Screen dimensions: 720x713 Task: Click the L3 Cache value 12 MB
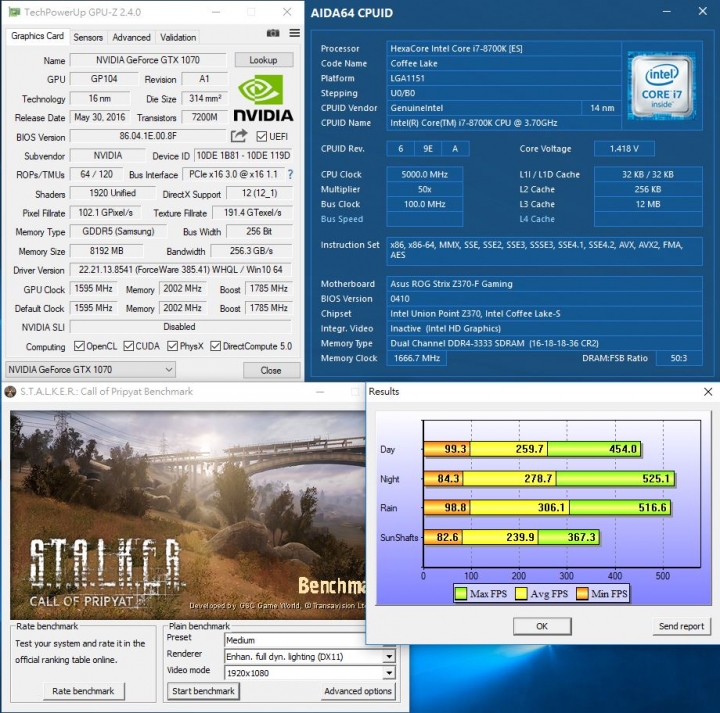pyautogui.click(x=648, y=204)
